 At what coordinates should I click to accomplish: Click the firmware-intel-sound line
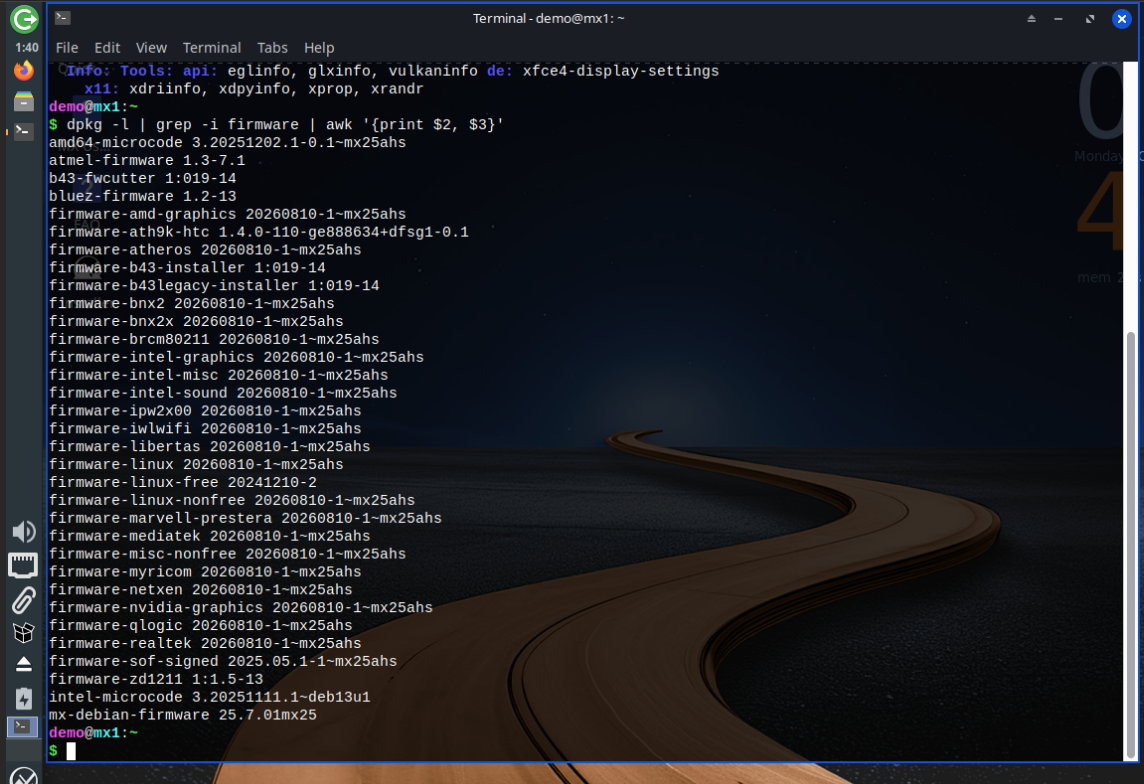tap(223, 393)
